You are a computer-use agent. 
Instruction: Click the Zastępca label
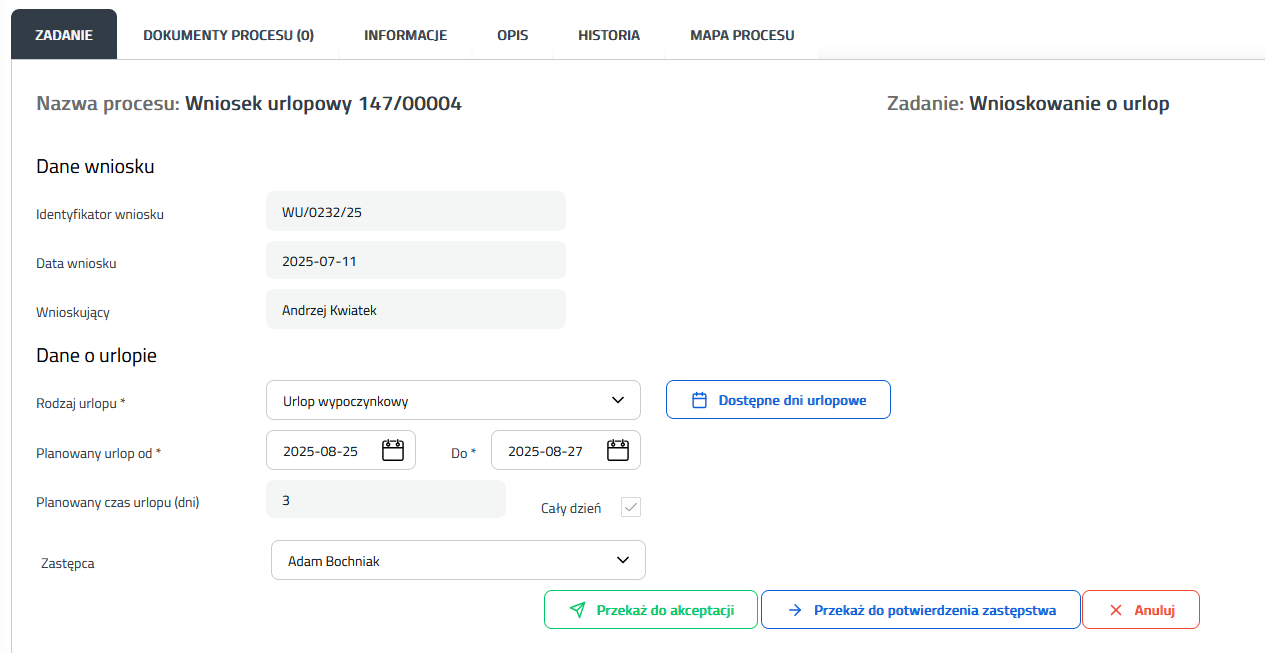pyautogui.click(x=69, y=563)
